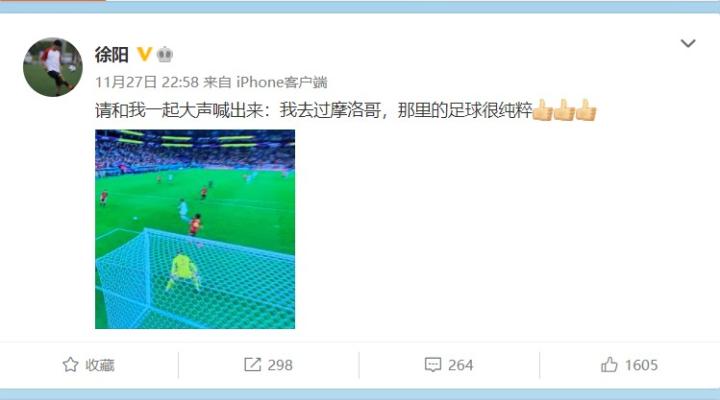Click the gold V verified badge
The height and width of the screenshot is (400, 720).
pyautogui.click(x=144, y=54)
